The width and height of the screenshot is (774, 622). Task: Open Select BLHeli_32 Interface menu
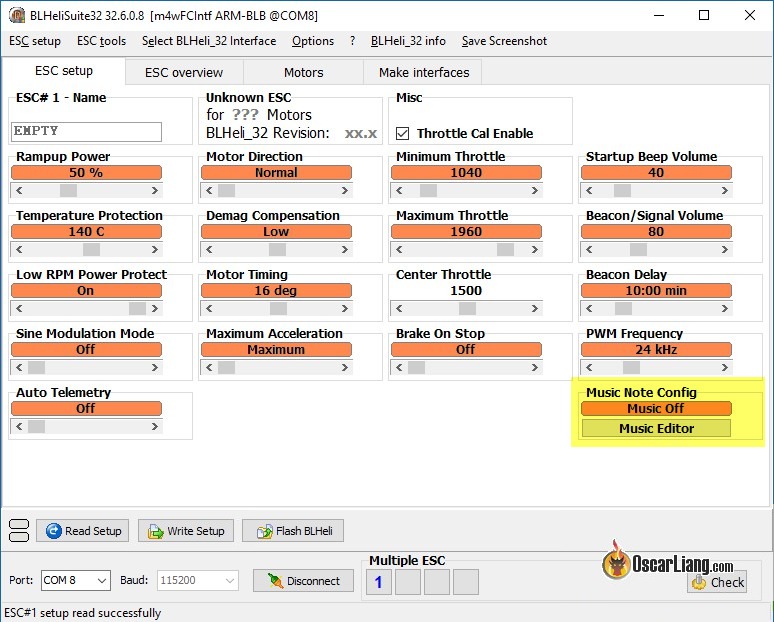209,41
